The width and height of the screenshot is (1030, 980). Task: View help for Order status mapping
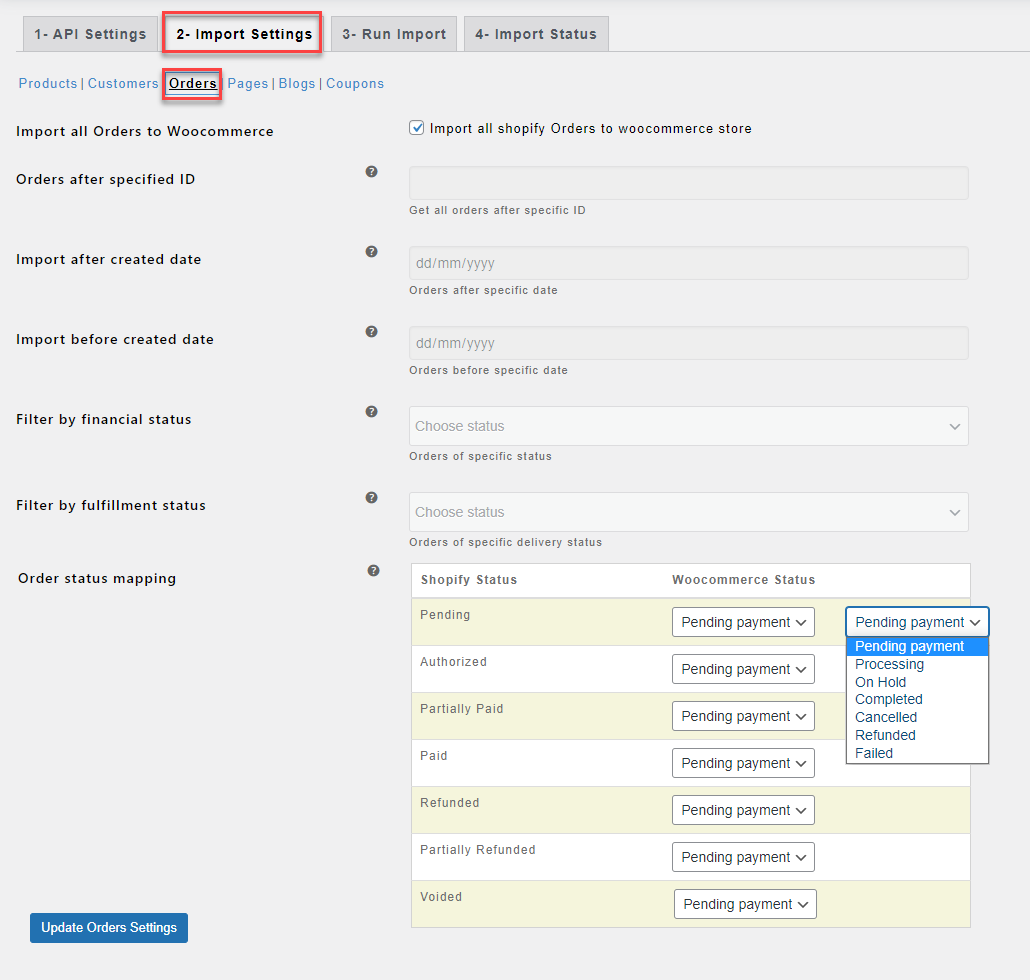[373, 571]
